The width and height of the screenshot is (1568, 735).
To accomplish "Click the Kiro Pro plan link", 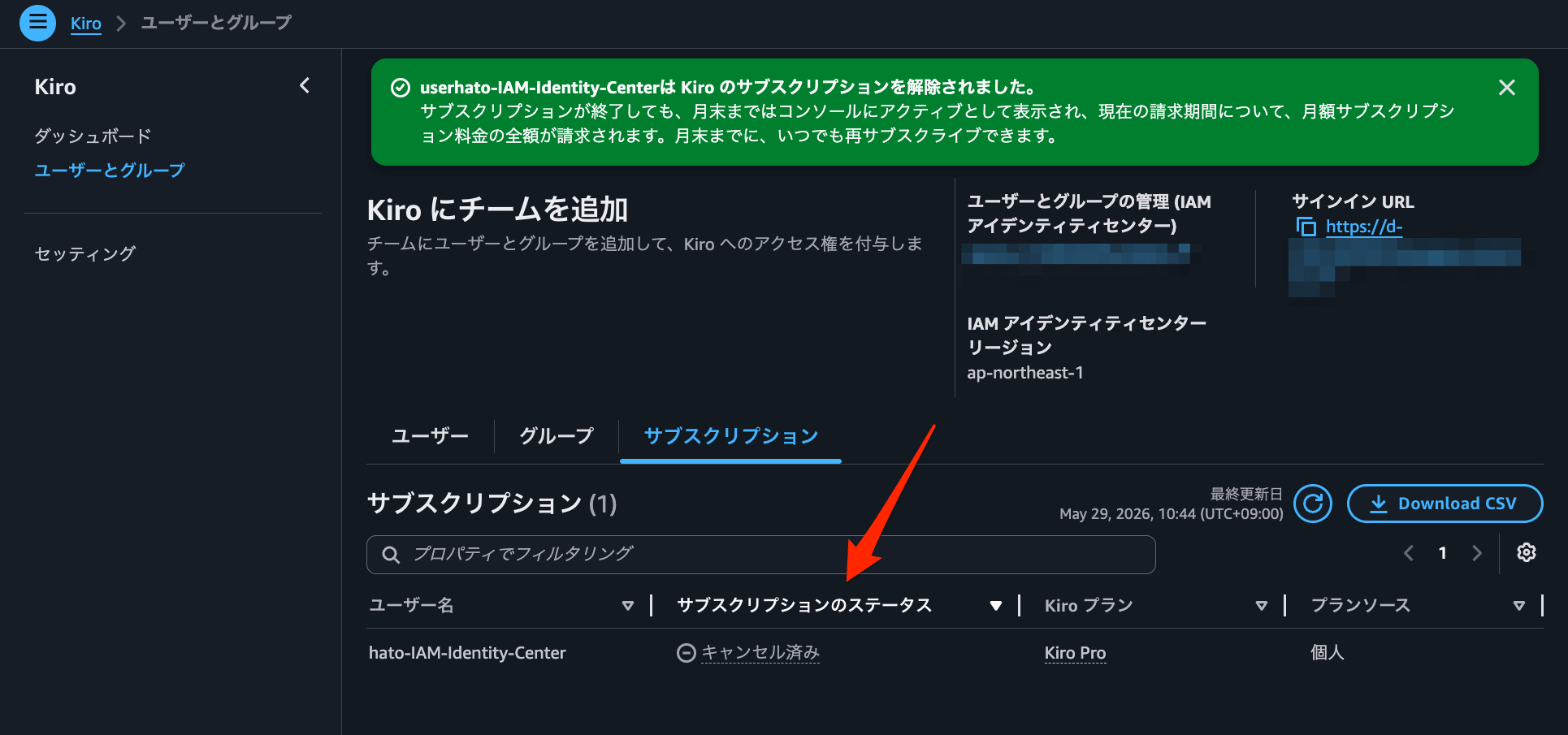I will (x=1075, y=653).
